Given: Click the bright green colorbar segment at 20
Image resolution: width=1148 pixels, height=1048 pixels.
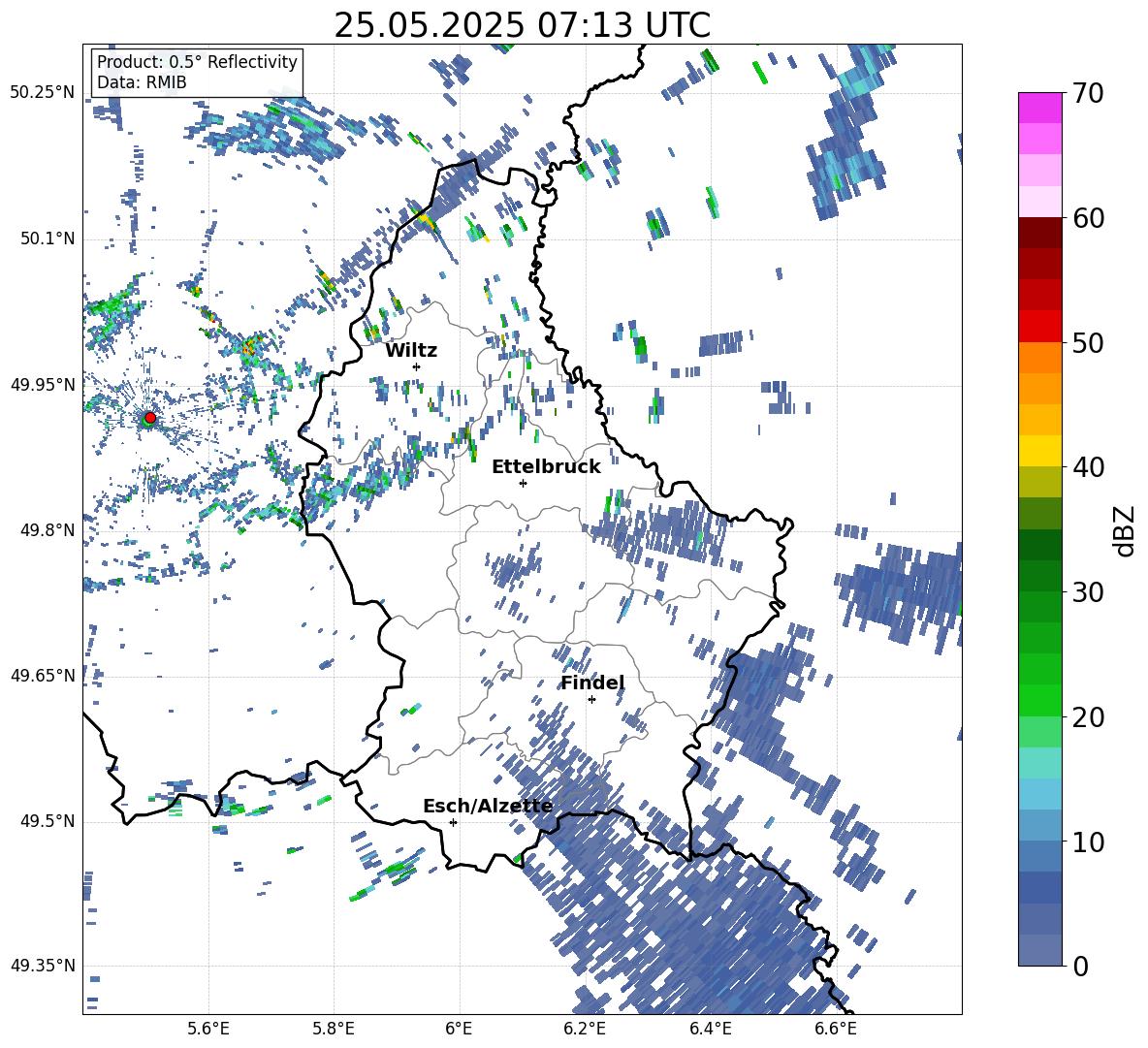Looking at the screenshot, I should pyautogui.click(x=1039, y=700).
